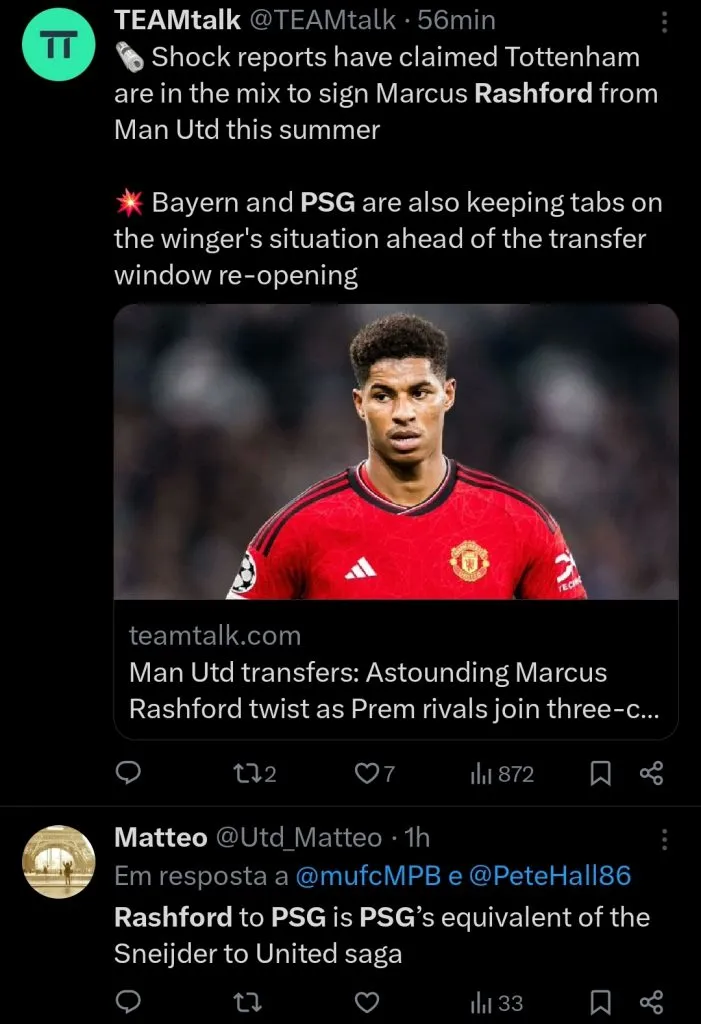Bookmark Matteo's tweet
The height and width of the screenshot is (1024, 701).
(600, 1002)
